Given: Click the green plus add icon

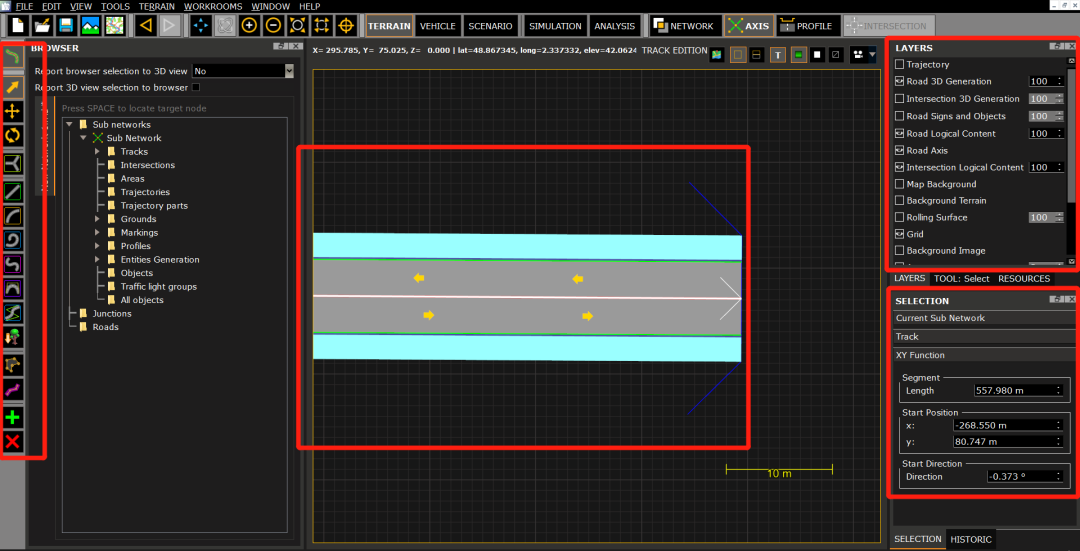Looking at the screenshot, I should pos(12,417).
